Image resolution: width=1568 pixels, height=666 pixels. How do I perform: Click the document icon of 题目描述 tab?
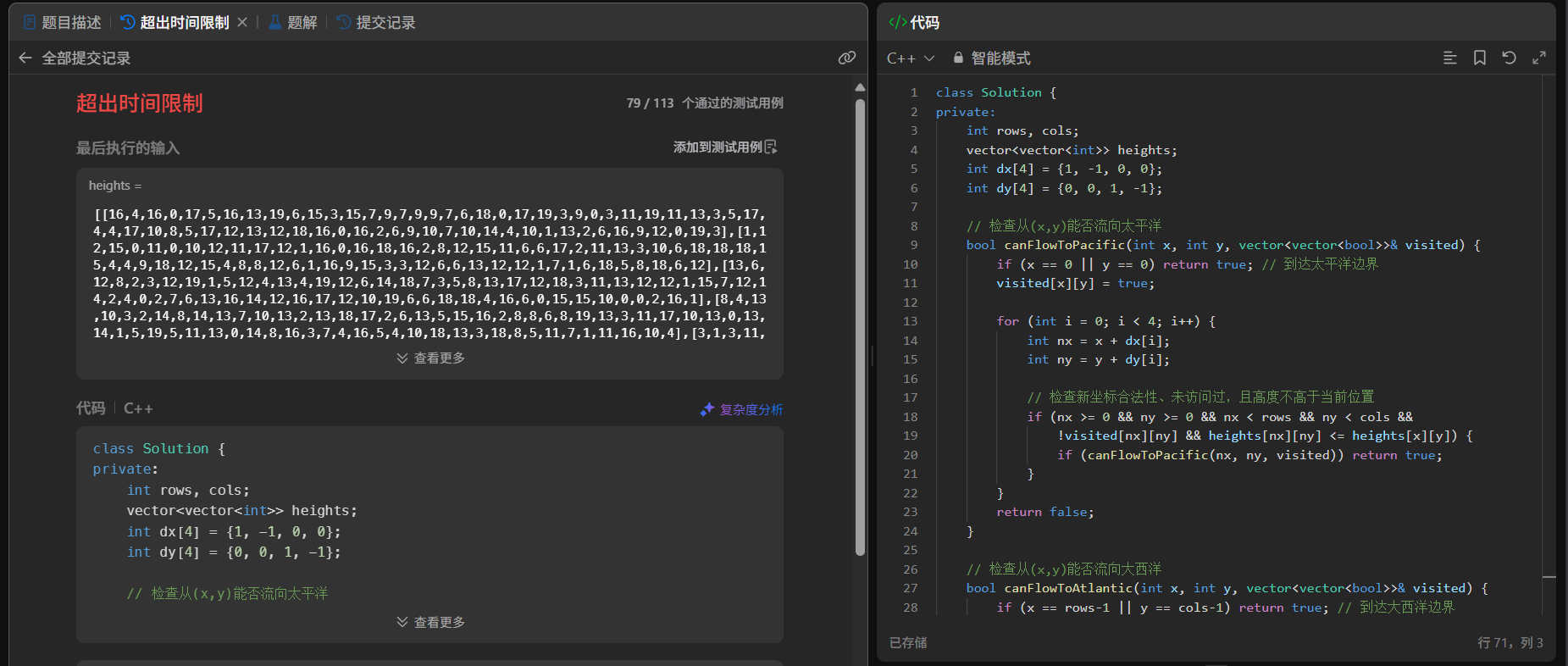pyautogui.click(x=30, y=22)
